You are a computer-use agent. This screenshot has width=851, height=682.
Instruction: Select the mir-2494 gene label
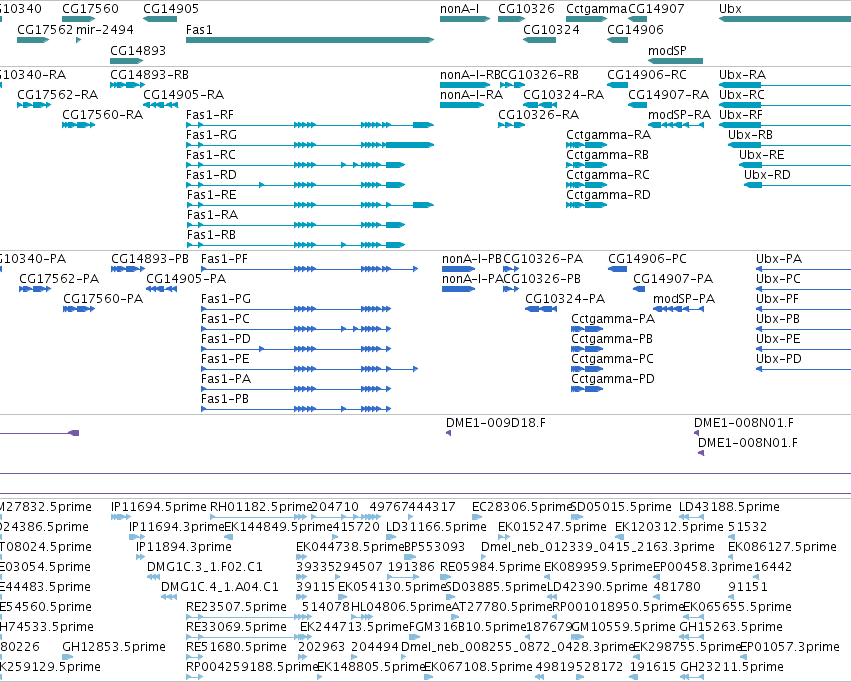(105, 29)
